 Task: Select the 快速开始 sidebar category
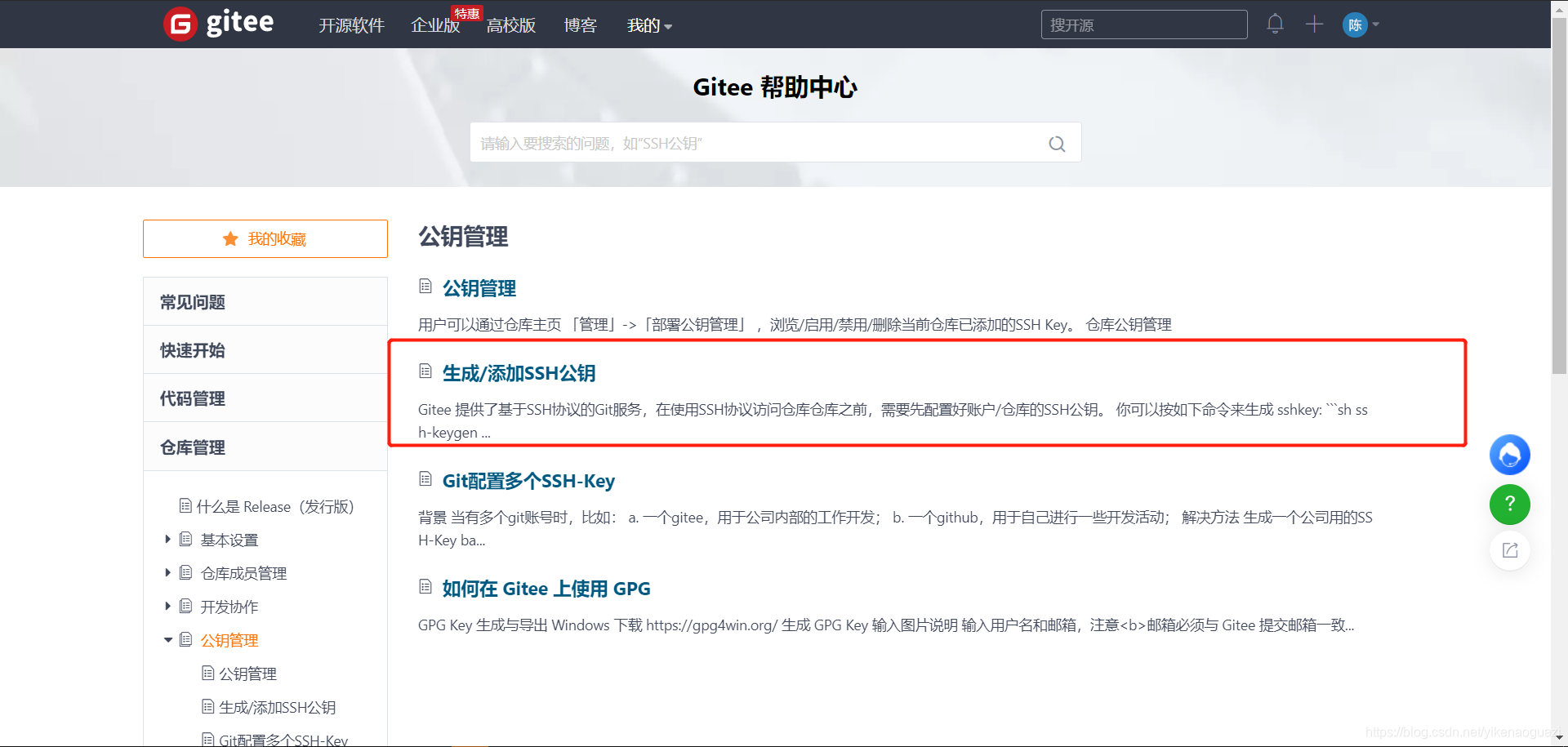[265, 350]
